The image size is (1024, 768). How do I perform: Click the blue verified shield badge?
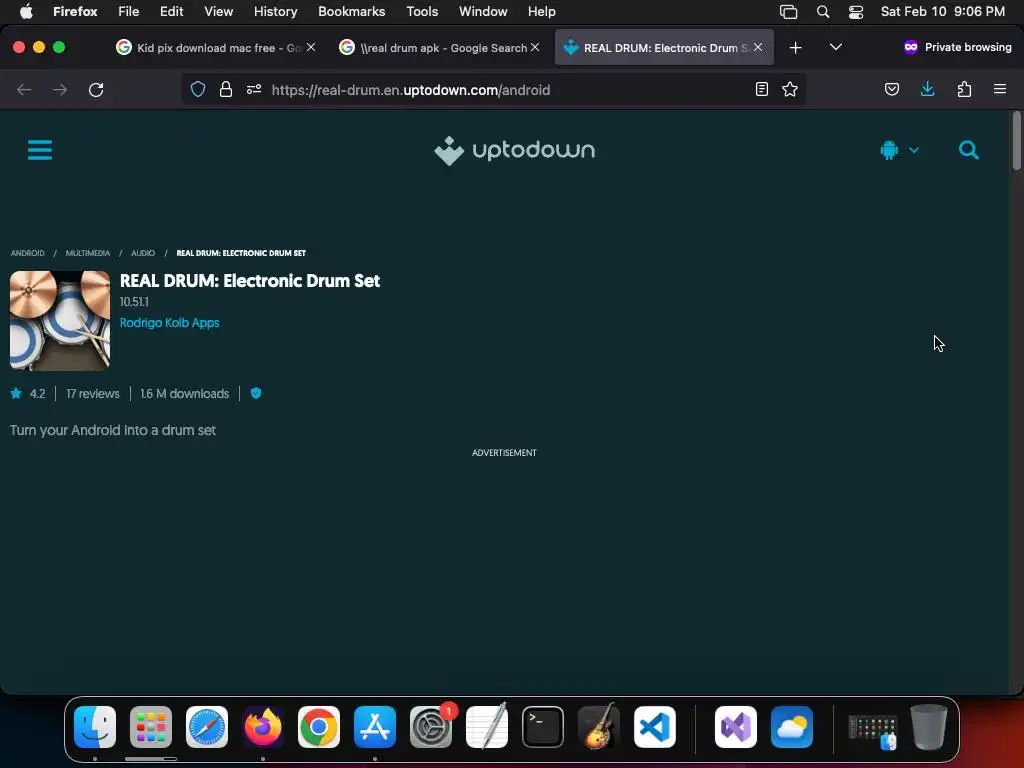256,393
